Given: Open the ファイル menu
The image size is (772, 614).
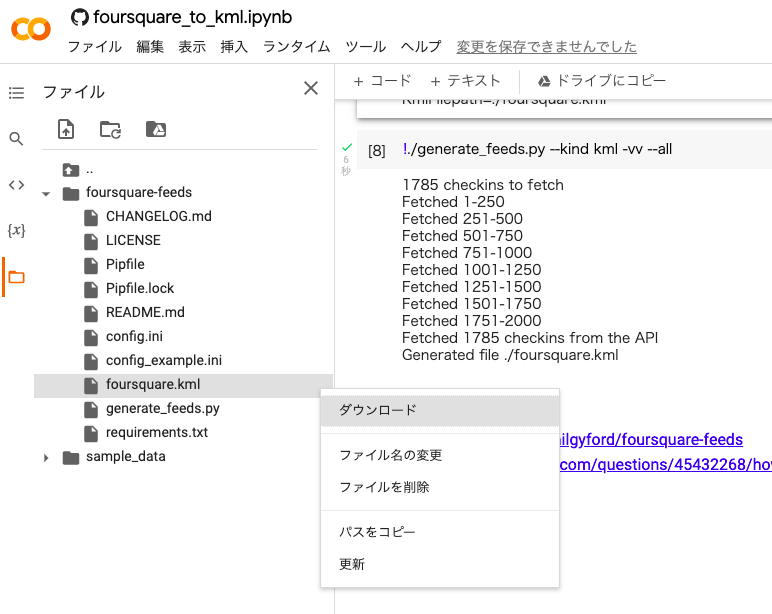Looking at the screenshot, I should click(x=95, y=47).
